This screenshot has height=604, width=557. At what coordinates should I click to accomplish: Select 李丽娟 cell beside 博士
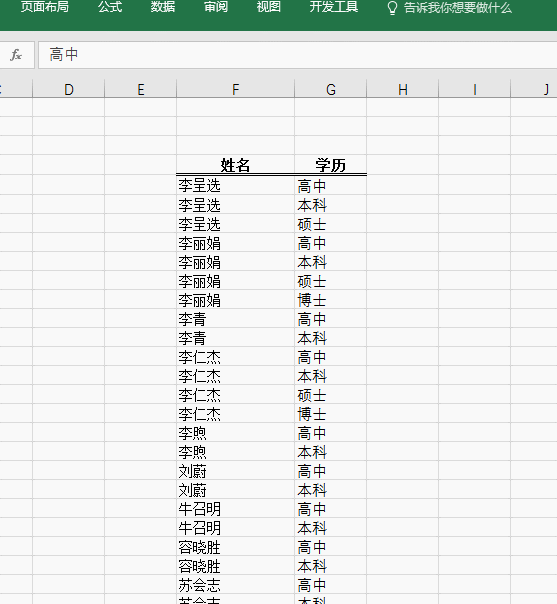click(235, 299)
